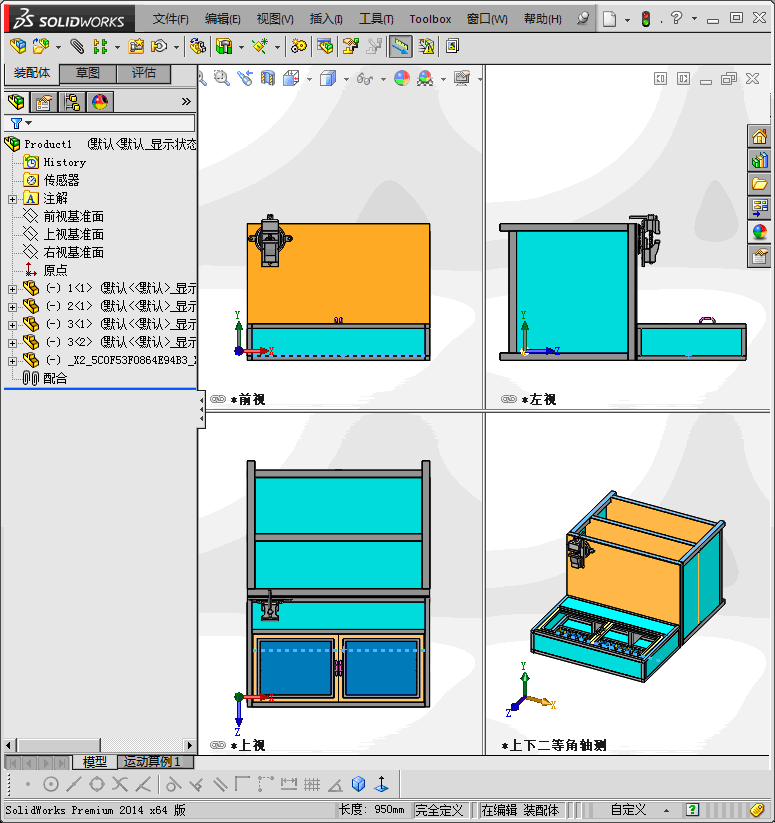Open the 工具(T) menu
775x823 pixels.
click(x=376, y=19)
